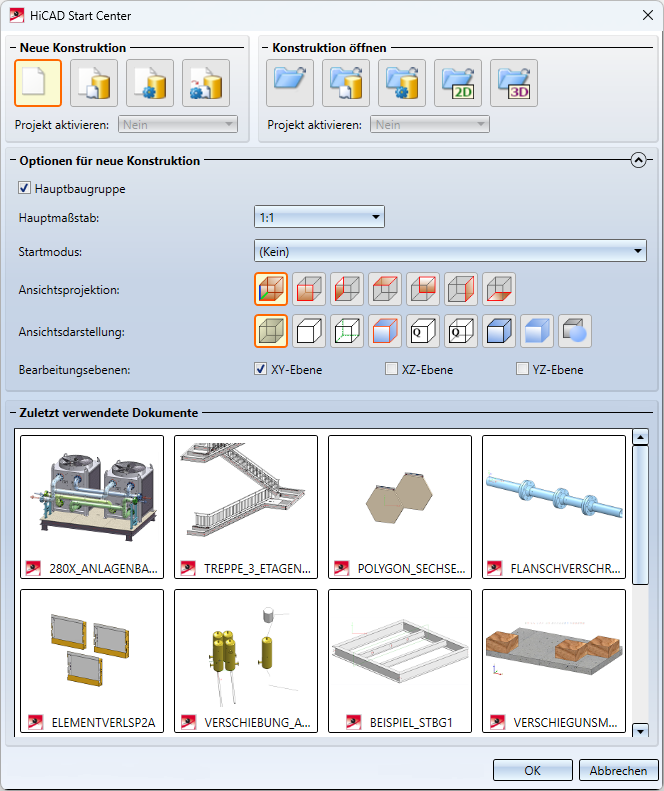Choose the white cube view representation icon
The width and height of the screenshot is (664, 791).
point(309,331)
